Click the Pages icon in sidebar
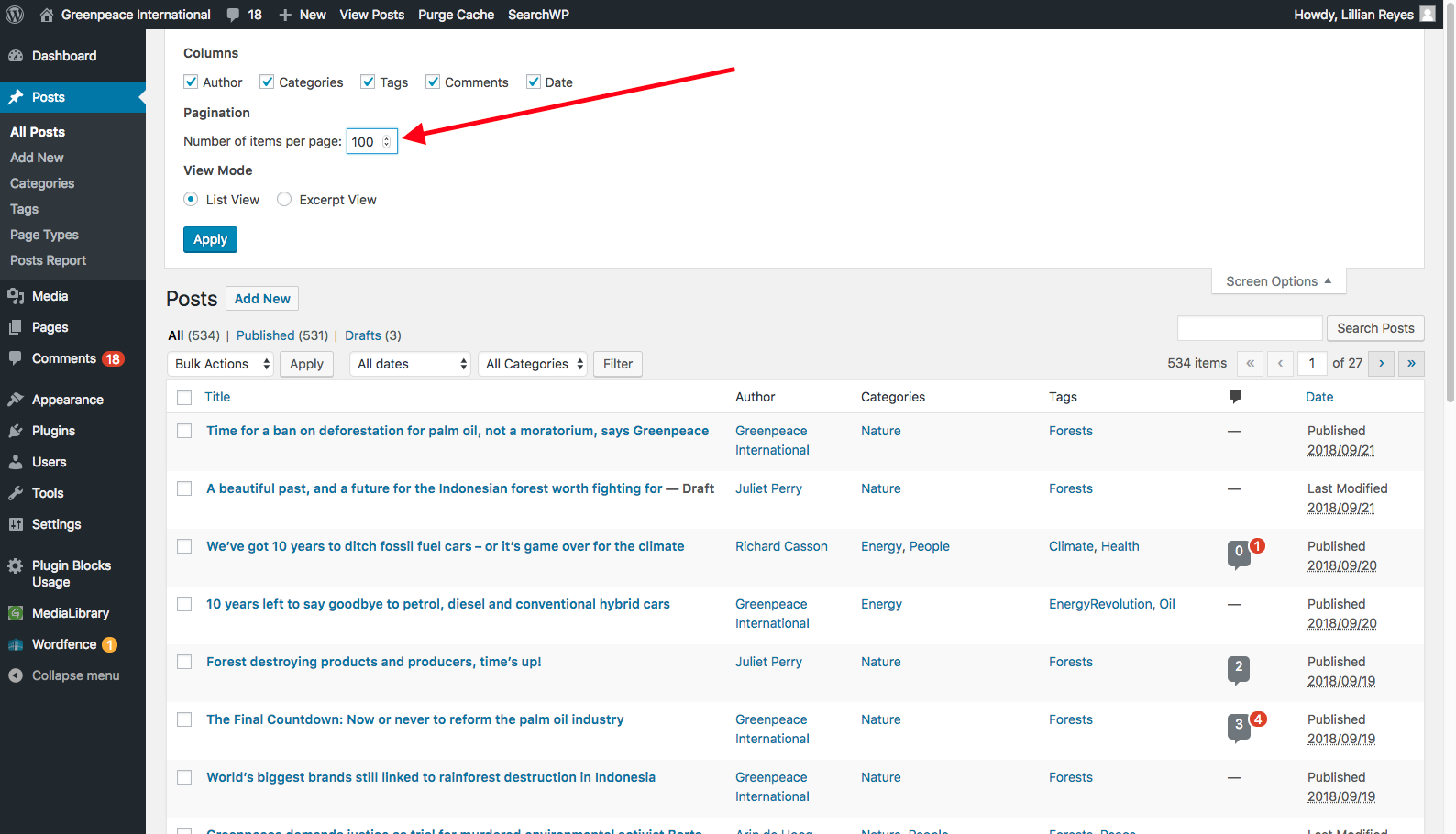The height and width of the screenshot is (834, 1456). click(x=16, y=327)
